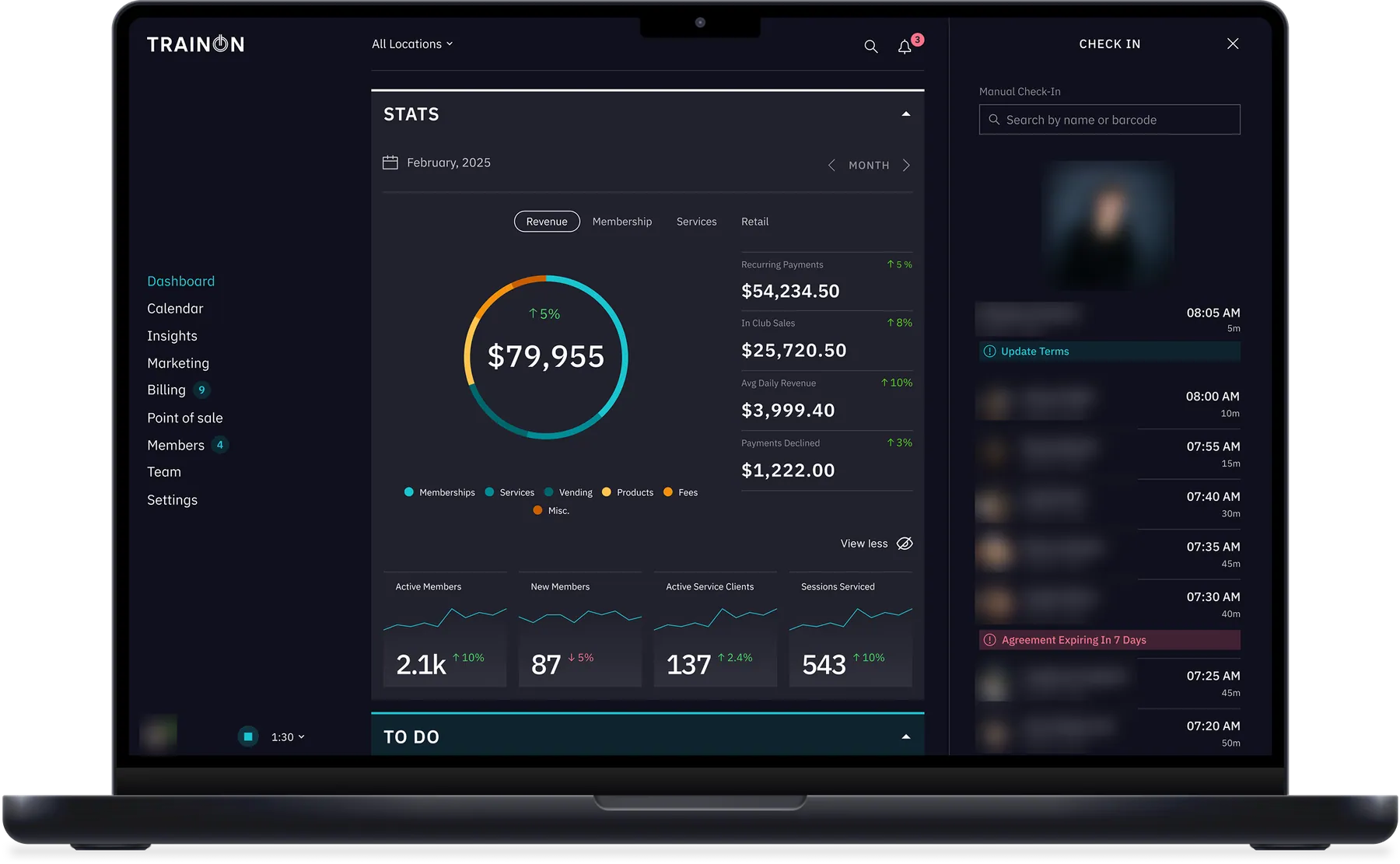Screen dimensions: 1400x864
Task: Click the Misc. orange legend swatch
Action: 537,510
